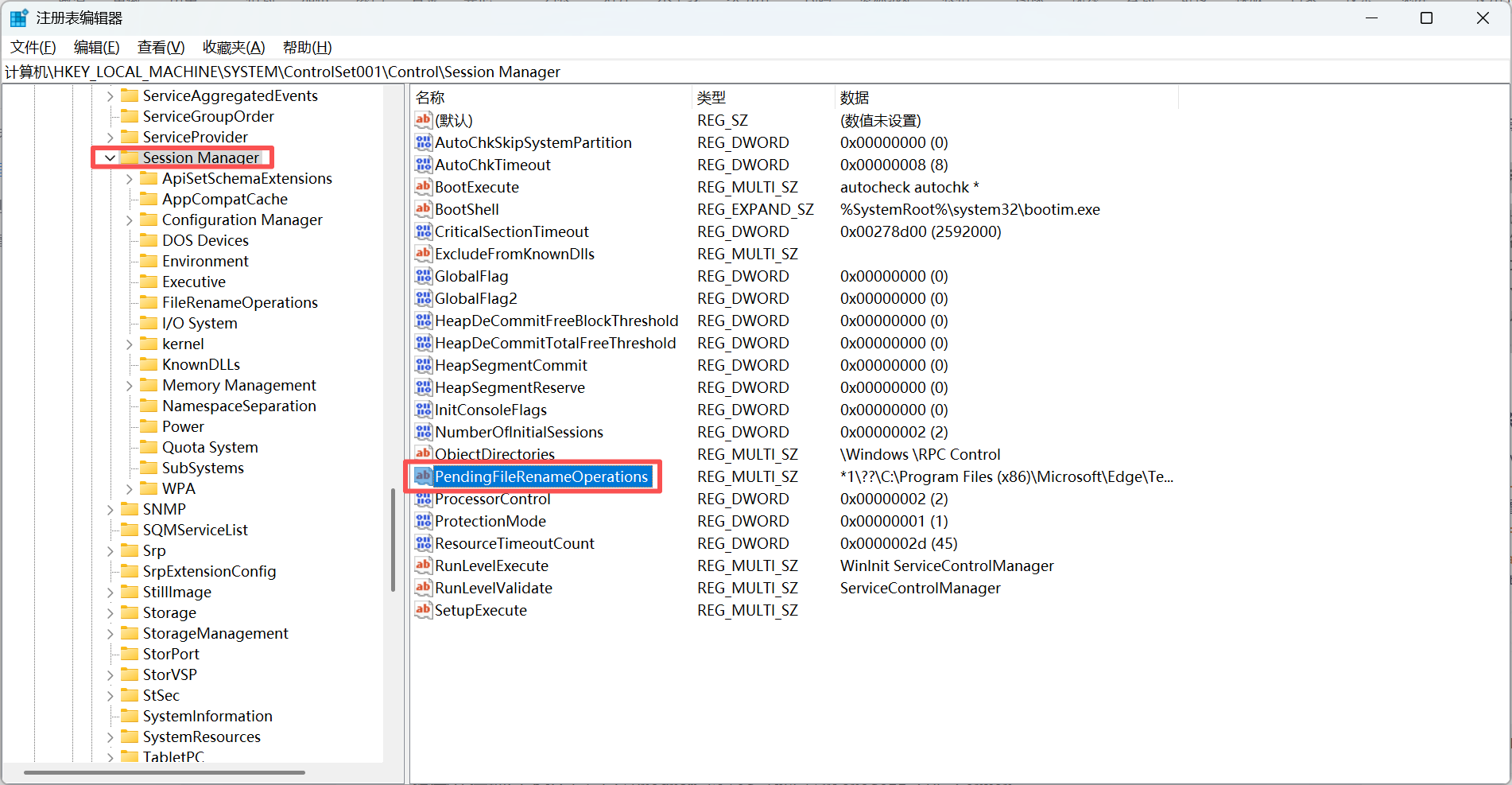This screenshot has width=1512, height=785.
Task: Click inside the registry path address bar
Action: (x=556, y=72)
